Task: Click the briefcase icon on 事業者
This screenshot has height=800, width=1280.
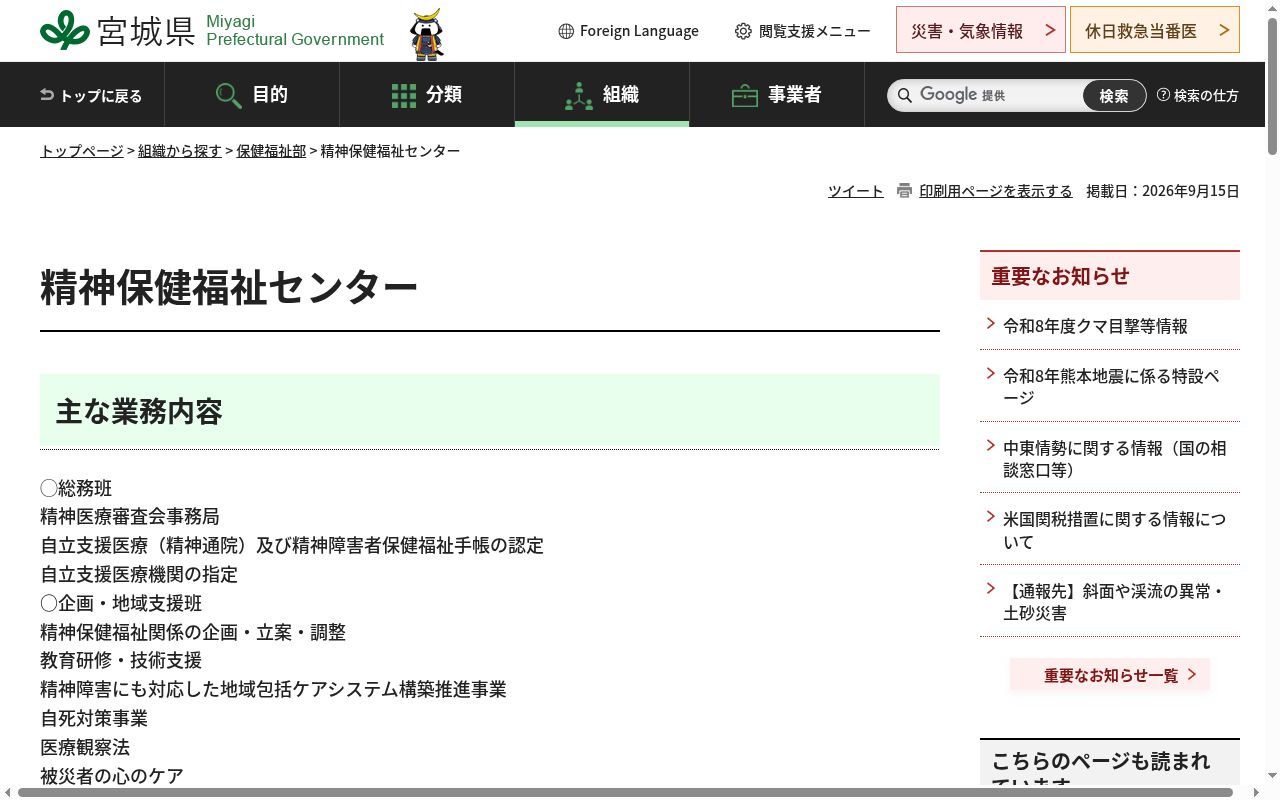Action: pos(745,96)
